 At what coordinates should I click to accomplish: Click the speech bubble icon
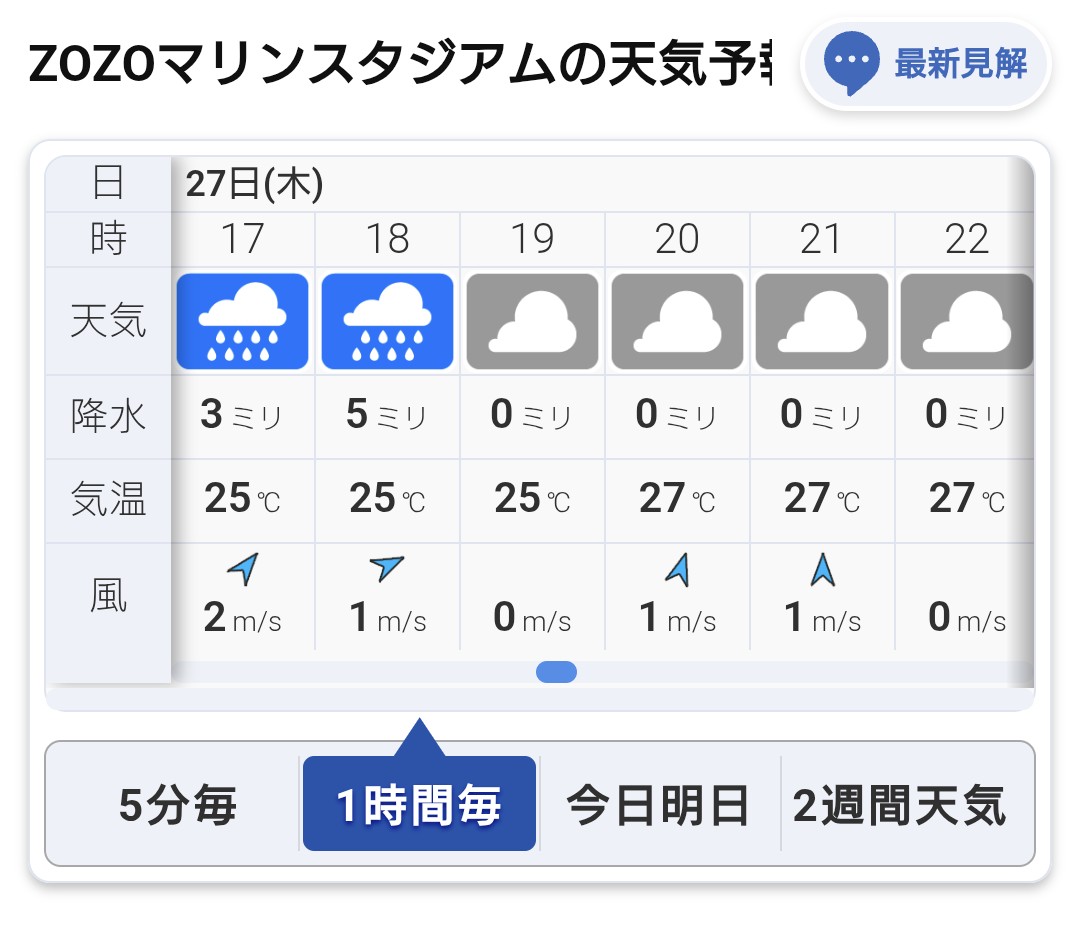click(851, 63)
